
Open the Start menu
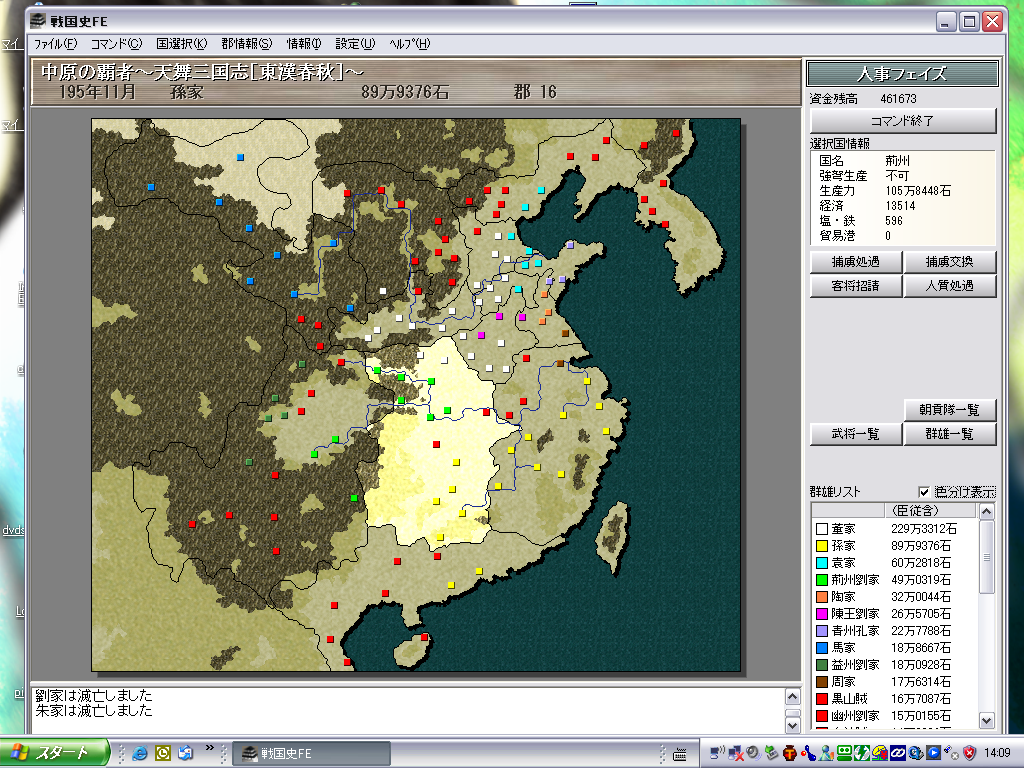55,753
